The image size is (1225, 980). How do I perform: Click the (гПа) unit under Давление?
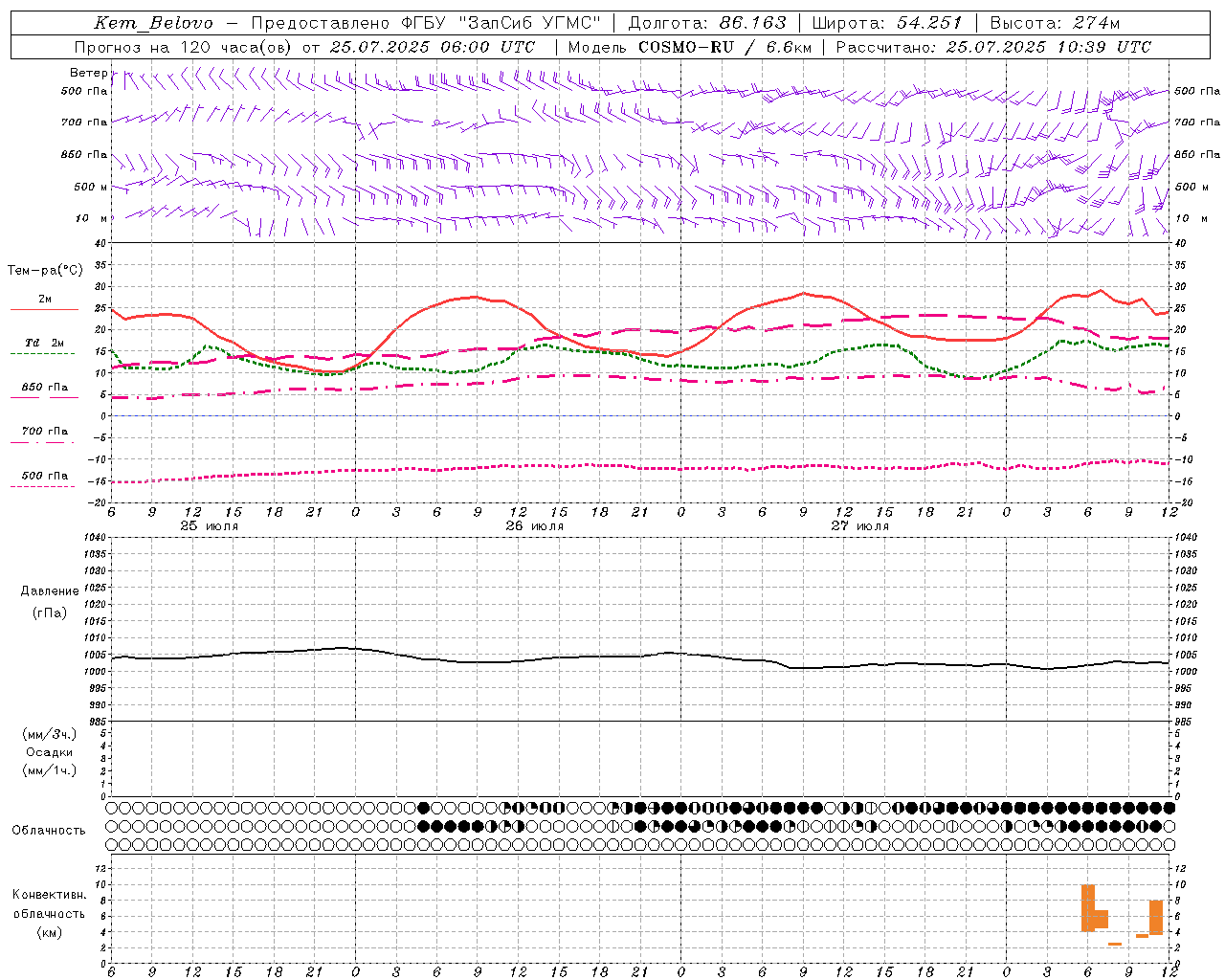pos(50,613)
